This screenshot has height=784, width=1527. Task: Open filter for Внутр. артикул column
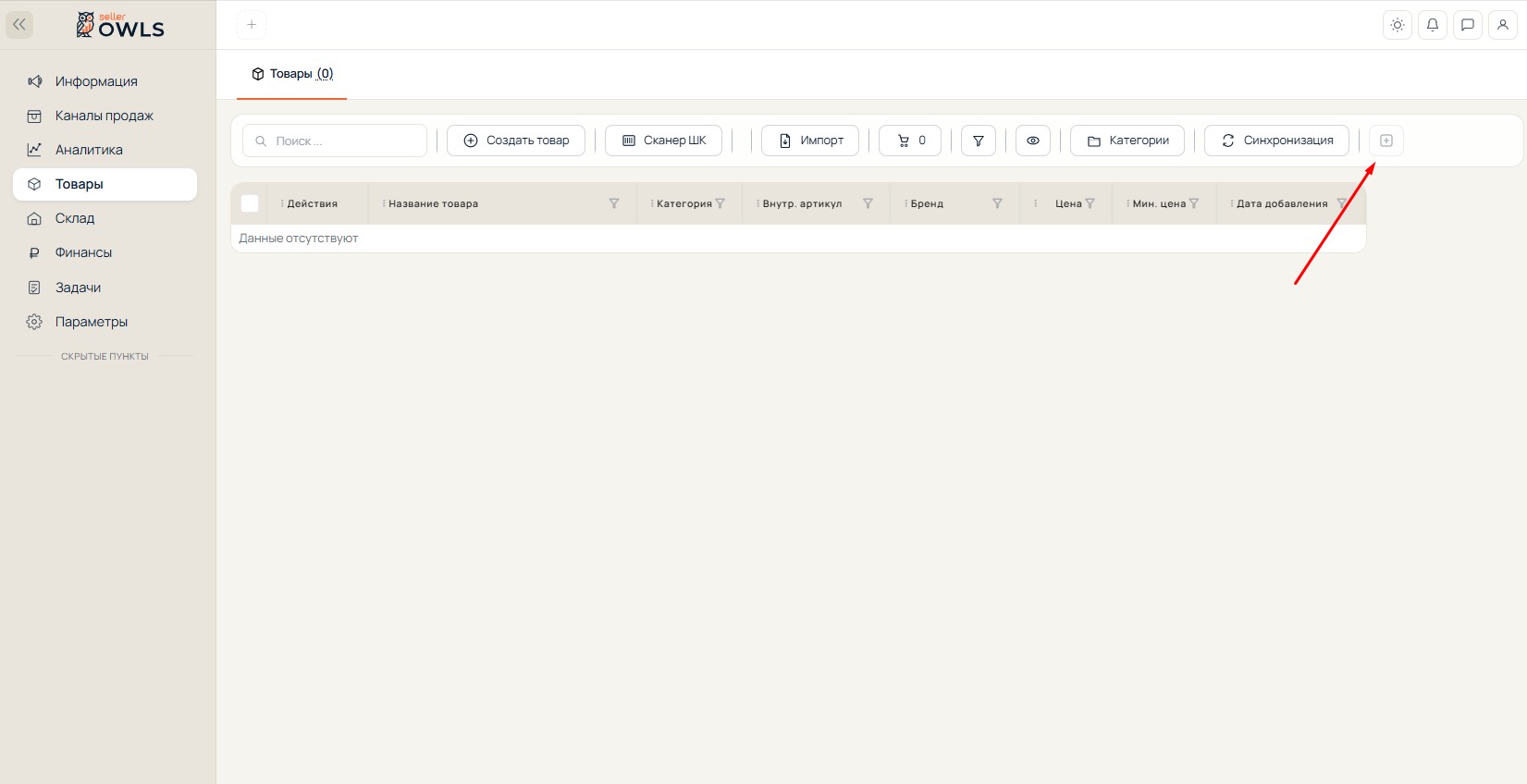pyautogui.click(x=868, y=203)
